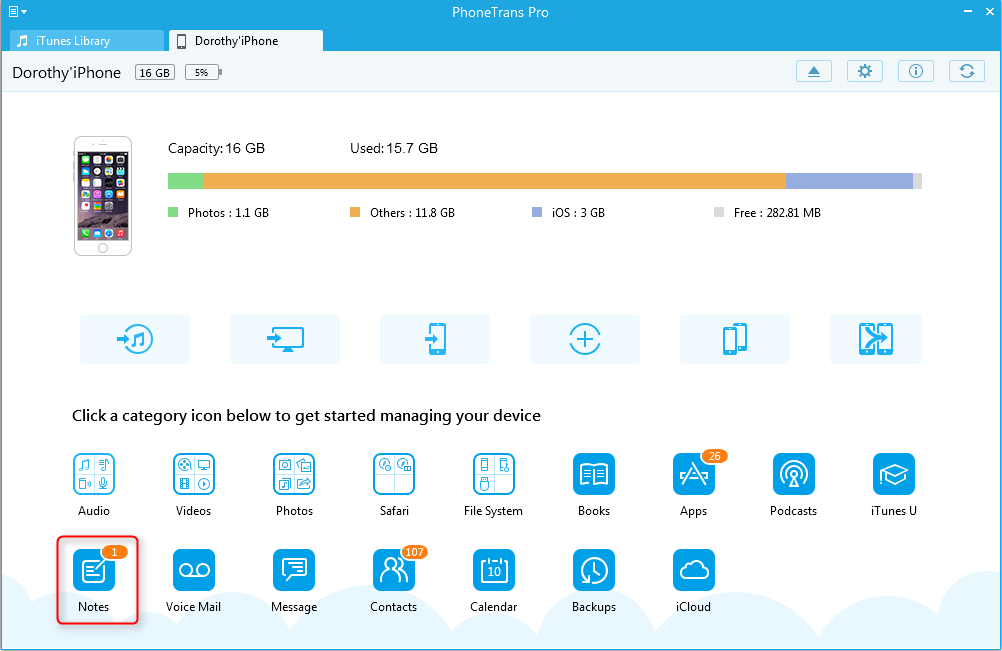The width and height of the screenshot is (1002, 651).
Task: Open the File System category
Action: pyautogui.click(x=494, y=475)
